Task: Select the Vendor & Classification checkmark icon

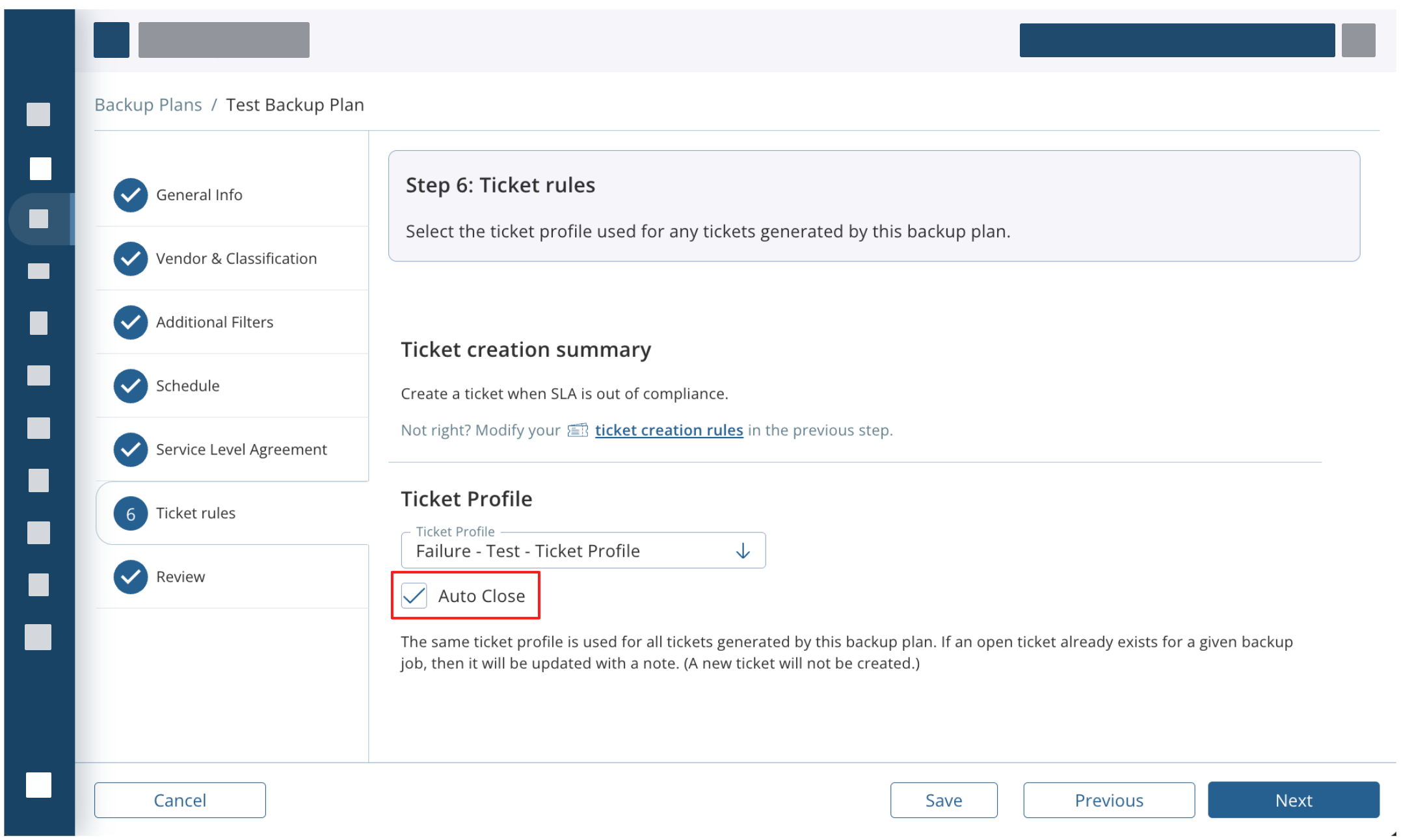Action: 131,258
